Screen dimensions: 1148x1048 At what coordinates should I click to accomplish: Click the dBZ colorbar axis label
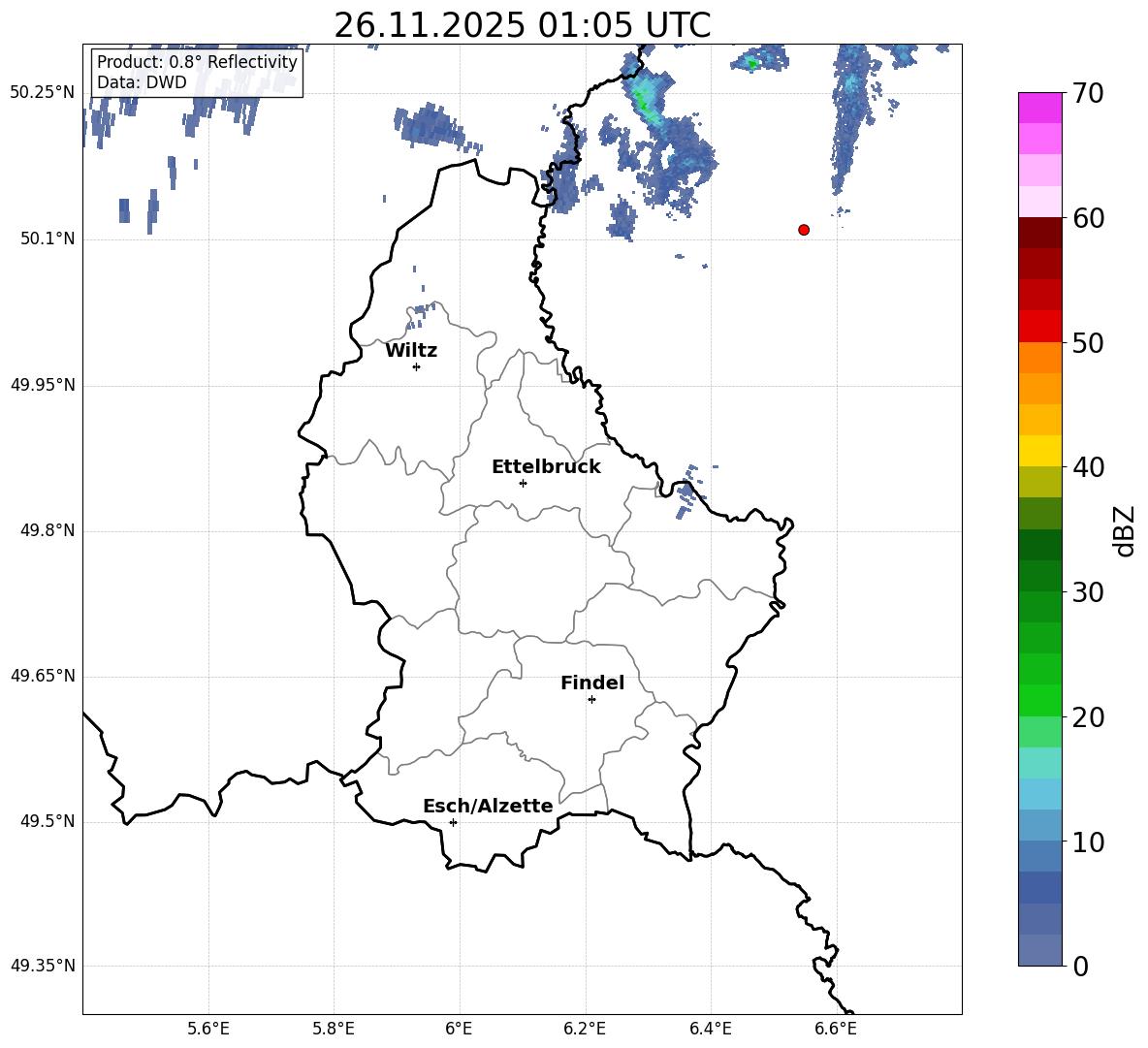click(1126, 530)
